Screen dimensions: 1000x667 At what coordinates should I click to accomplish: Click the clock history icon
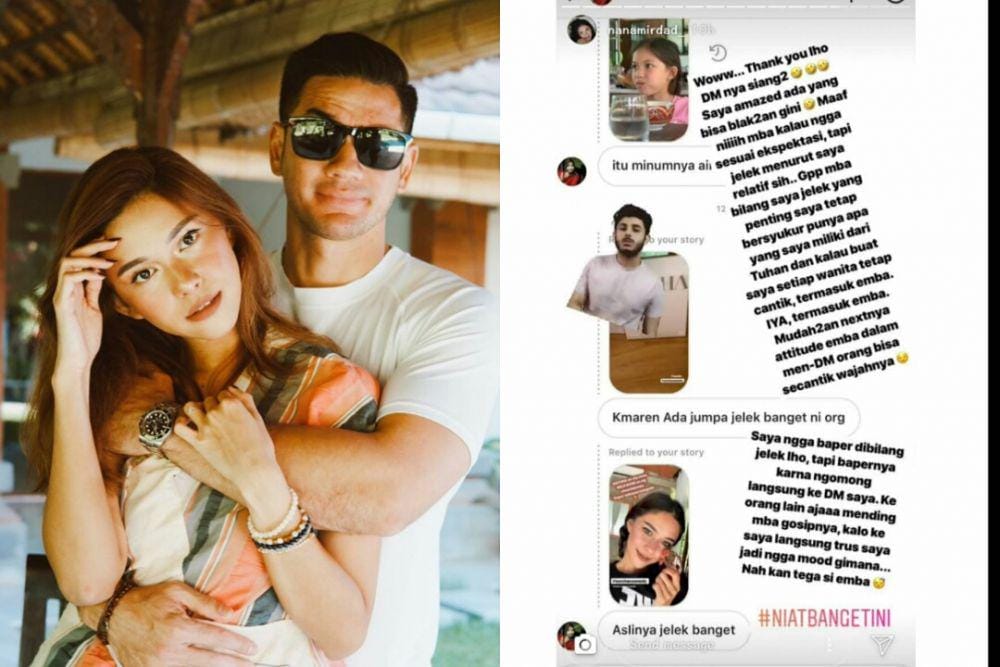(x=718, y=53)
